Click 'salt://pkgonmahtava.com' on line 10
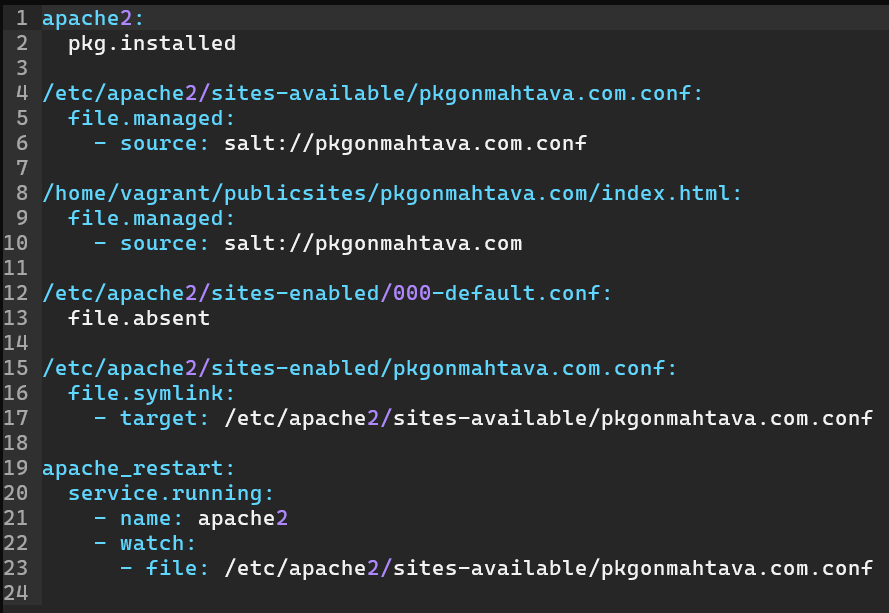Screen dimensions: 889x613 point(372,243)
